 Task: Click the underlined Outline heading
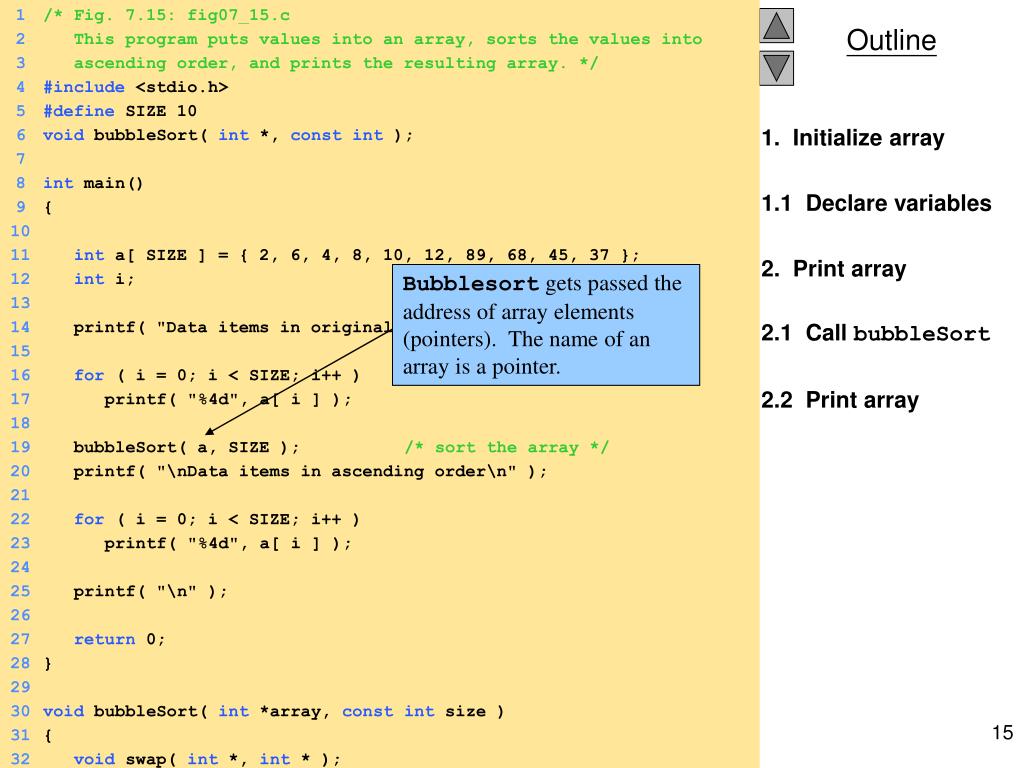pyautogui.click(x=891, y=40)
